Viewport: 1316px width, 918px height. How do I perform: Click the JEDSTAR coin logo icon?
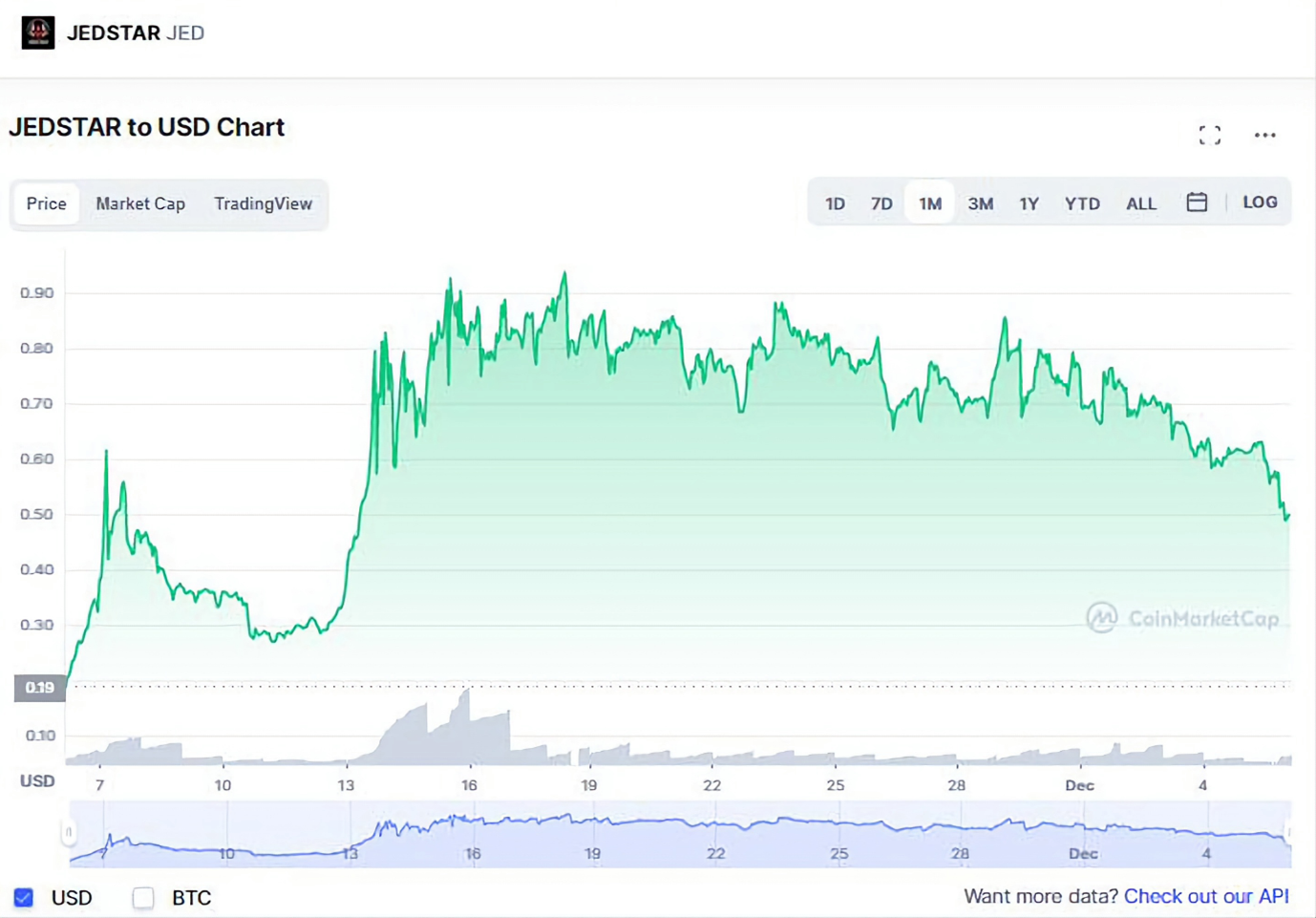coord(38,32)
